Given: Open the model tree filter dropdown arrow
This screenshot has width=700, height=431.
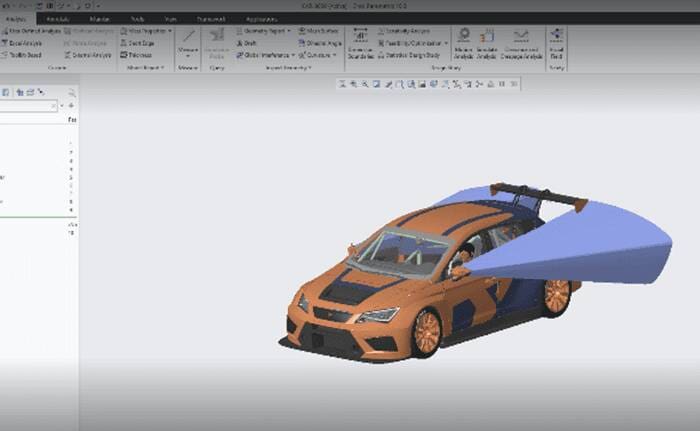Looking at the screenshot, I should click(62, 106).
